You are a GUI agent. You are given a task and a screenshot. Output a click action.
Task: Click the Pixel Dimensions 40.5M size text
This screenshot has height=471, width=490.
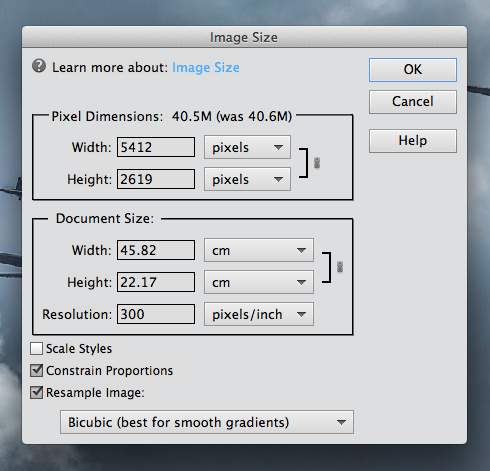pyautogui.click(x=232, y=117)
